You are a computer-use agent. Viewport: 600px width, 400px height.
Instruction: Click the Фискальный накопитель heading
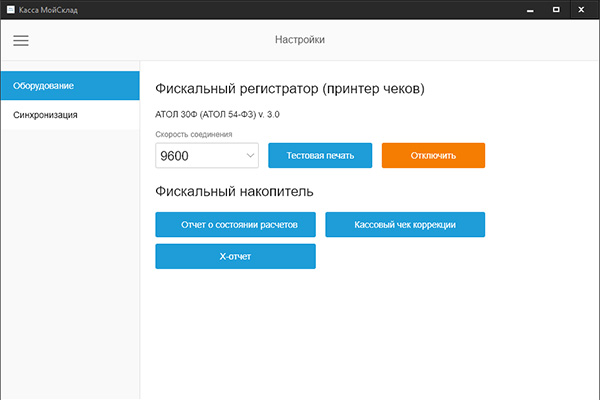click(x=234, y=191)
